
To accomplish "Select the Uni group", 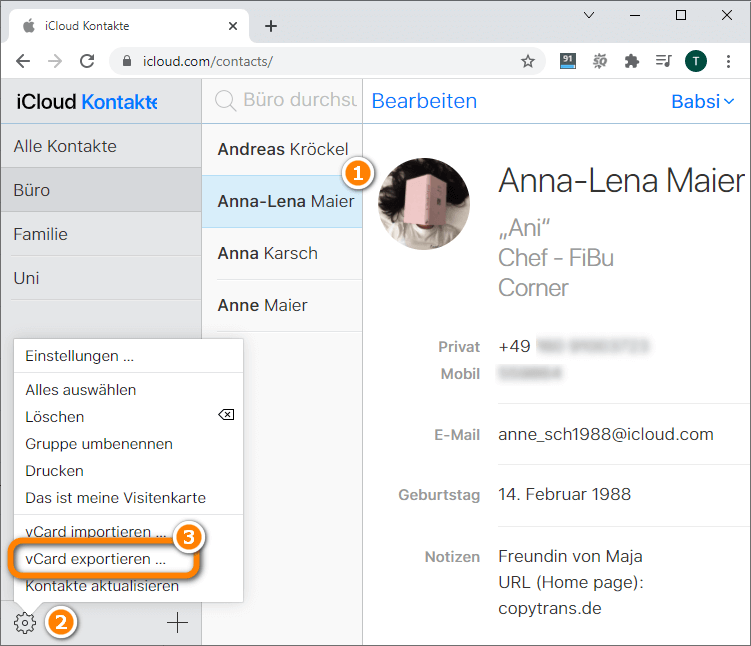I will pos(101,278).
